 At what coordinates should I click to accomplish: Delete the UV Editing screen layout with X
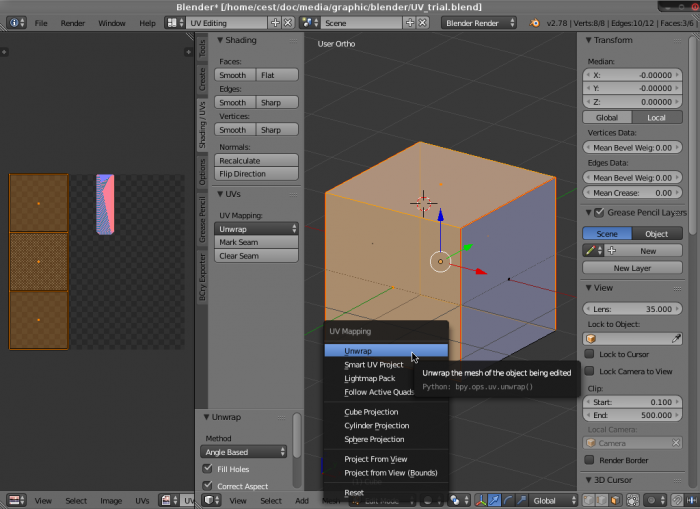click(x=288, y=22)
